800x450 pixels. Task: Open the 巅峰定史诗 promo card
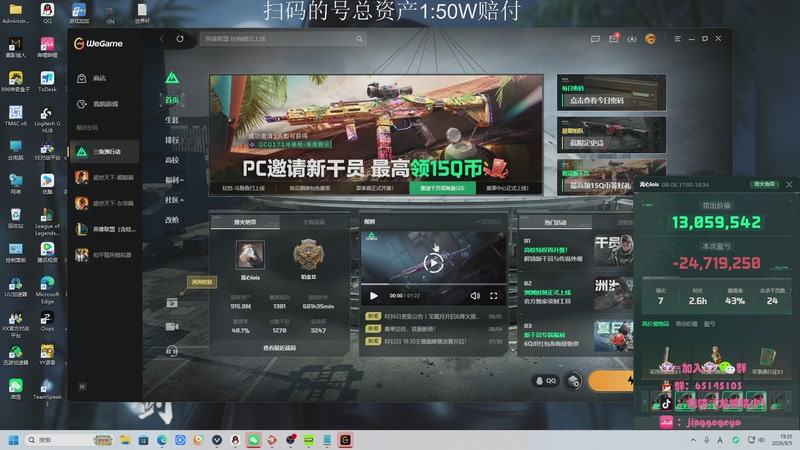pos(611,135)
